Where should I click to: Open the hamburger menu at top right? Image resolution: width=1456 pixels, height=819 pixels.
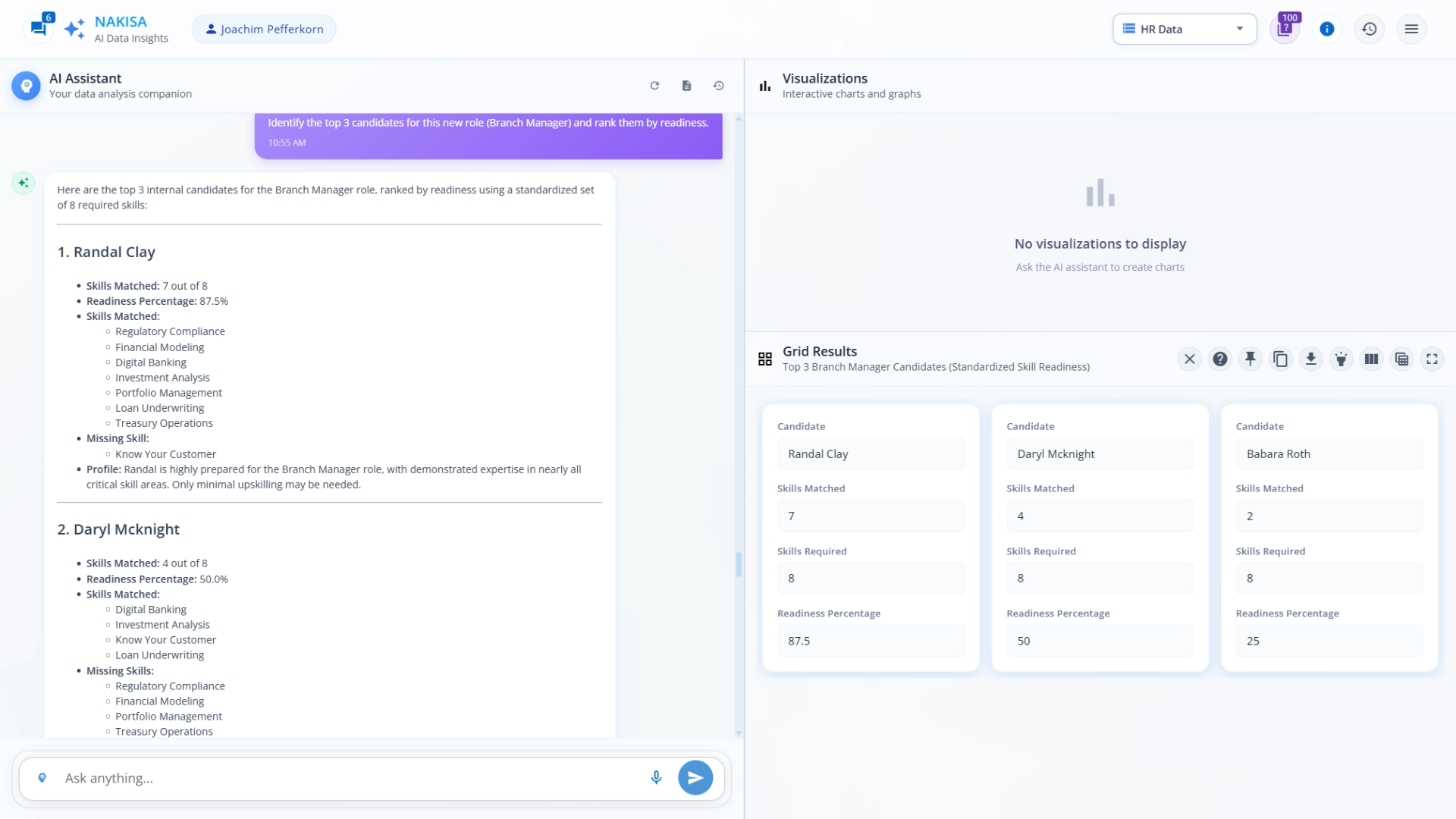(x=1411, y=29)
